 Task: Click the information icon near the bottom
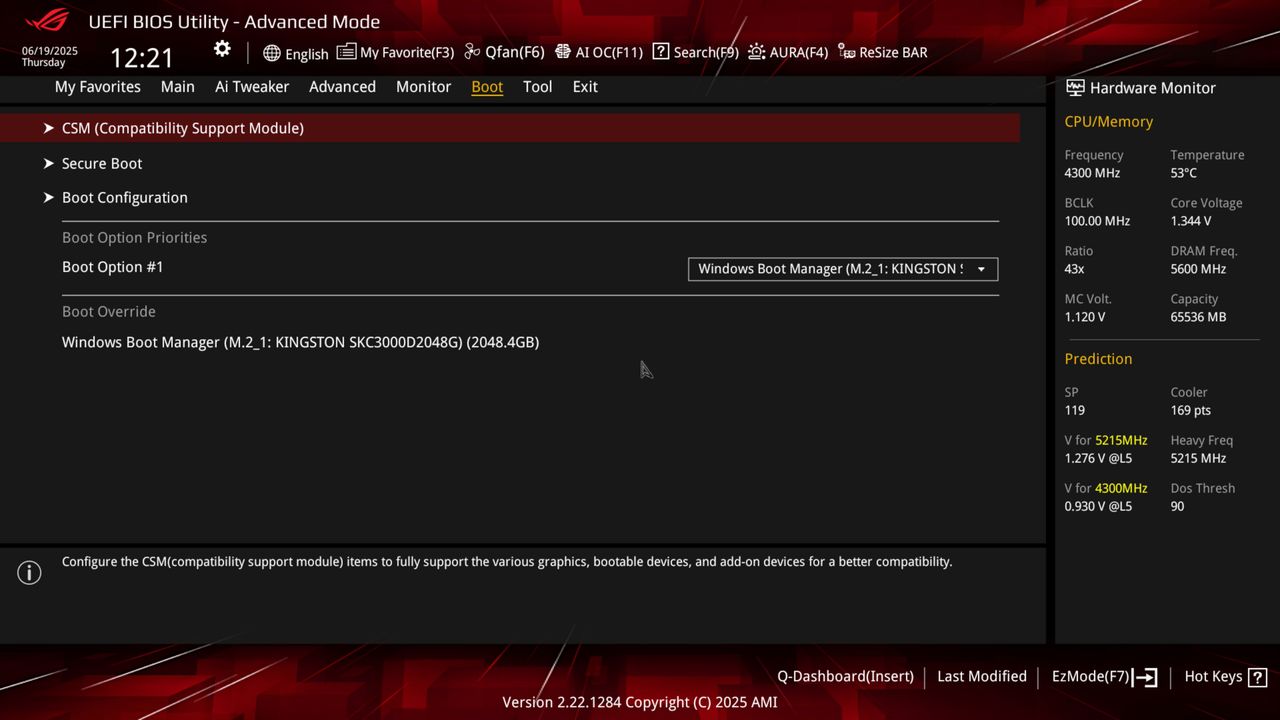tap(29, 572)
